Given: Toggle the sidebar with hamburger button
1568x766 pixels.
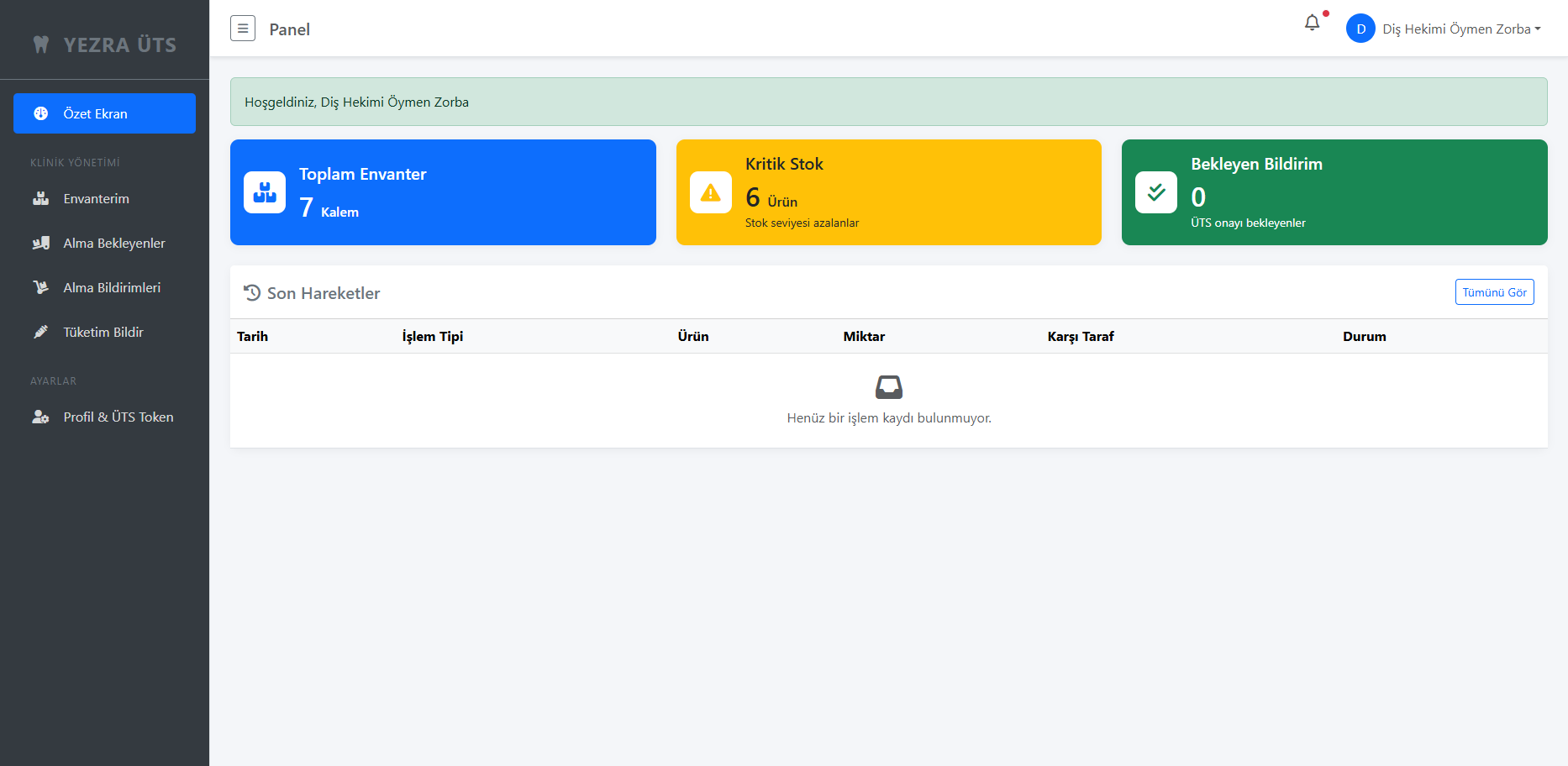Looking at the screenshot, I should (x=243, y=29).
